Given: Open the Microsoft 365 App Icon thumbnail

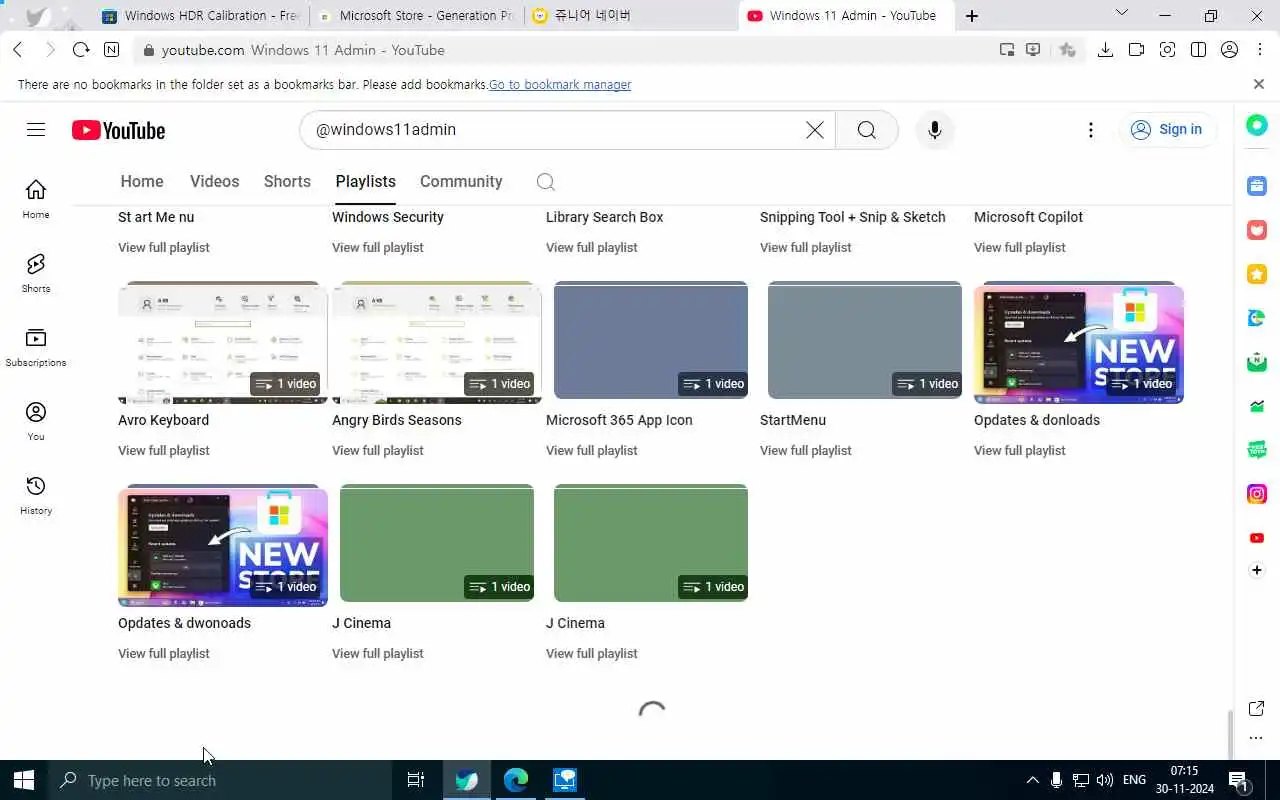Looking at the screenshot, I should coord(651,342).
